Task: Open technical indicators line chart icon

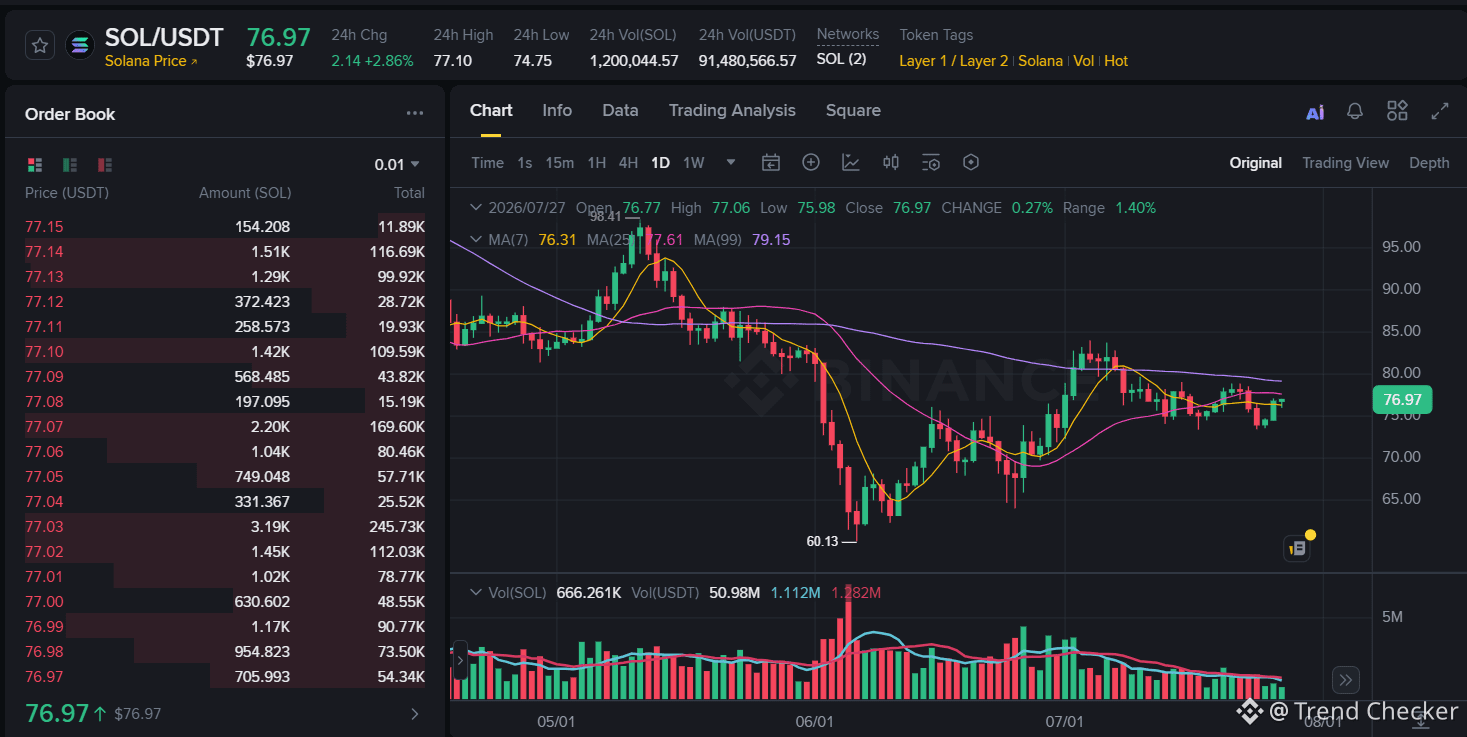Action: (x=851, y=163)
